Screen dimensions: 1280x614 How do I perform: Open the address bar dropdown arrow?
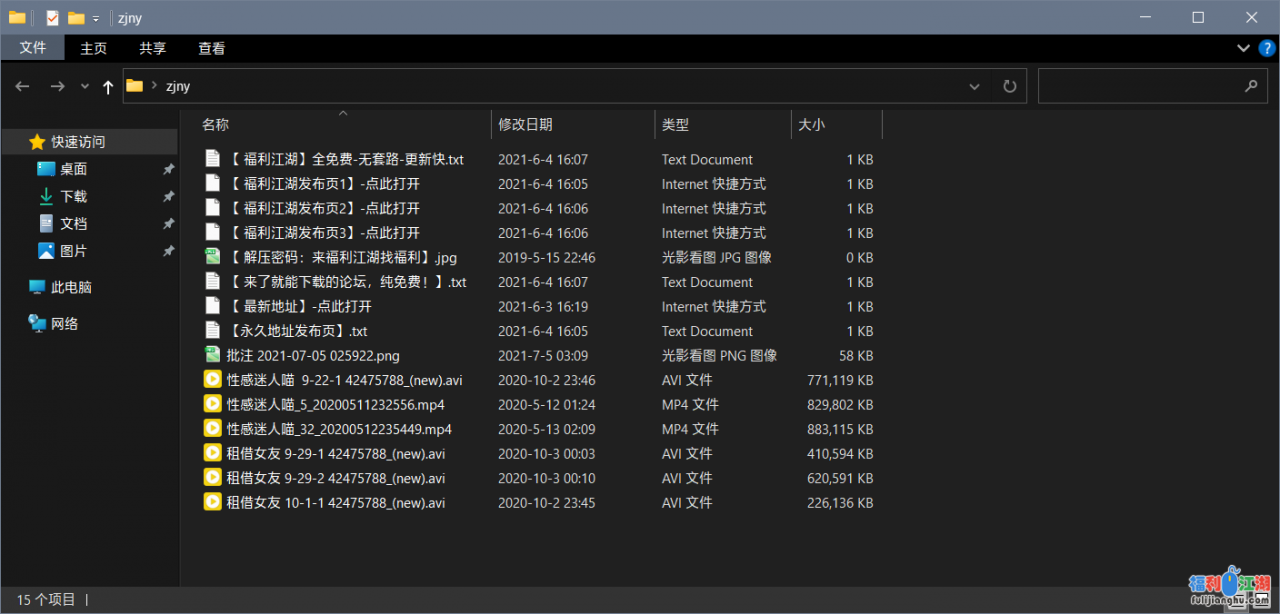click(974, 86)
